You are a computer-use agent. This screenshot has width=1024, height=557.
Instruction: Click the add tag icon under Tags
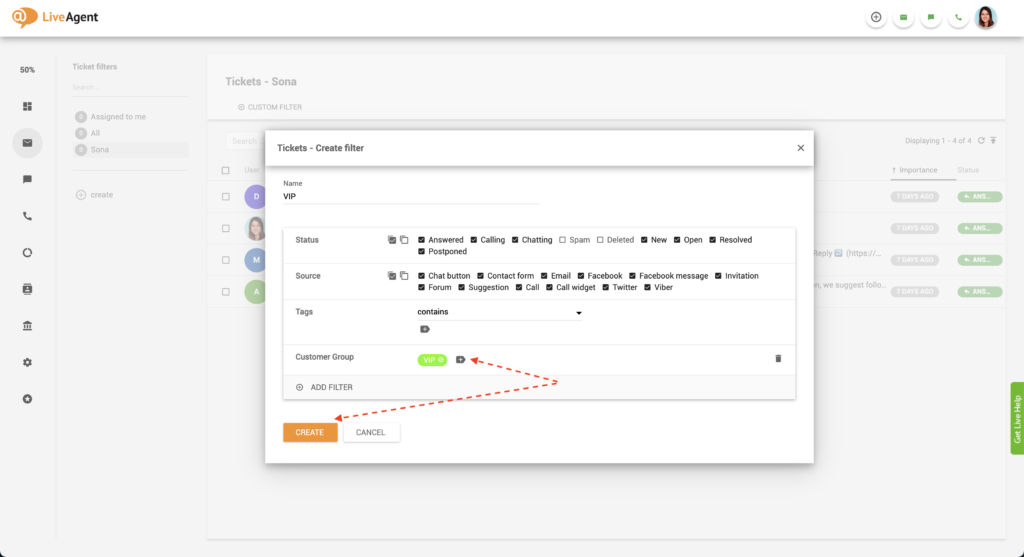[x=424, y=329]
